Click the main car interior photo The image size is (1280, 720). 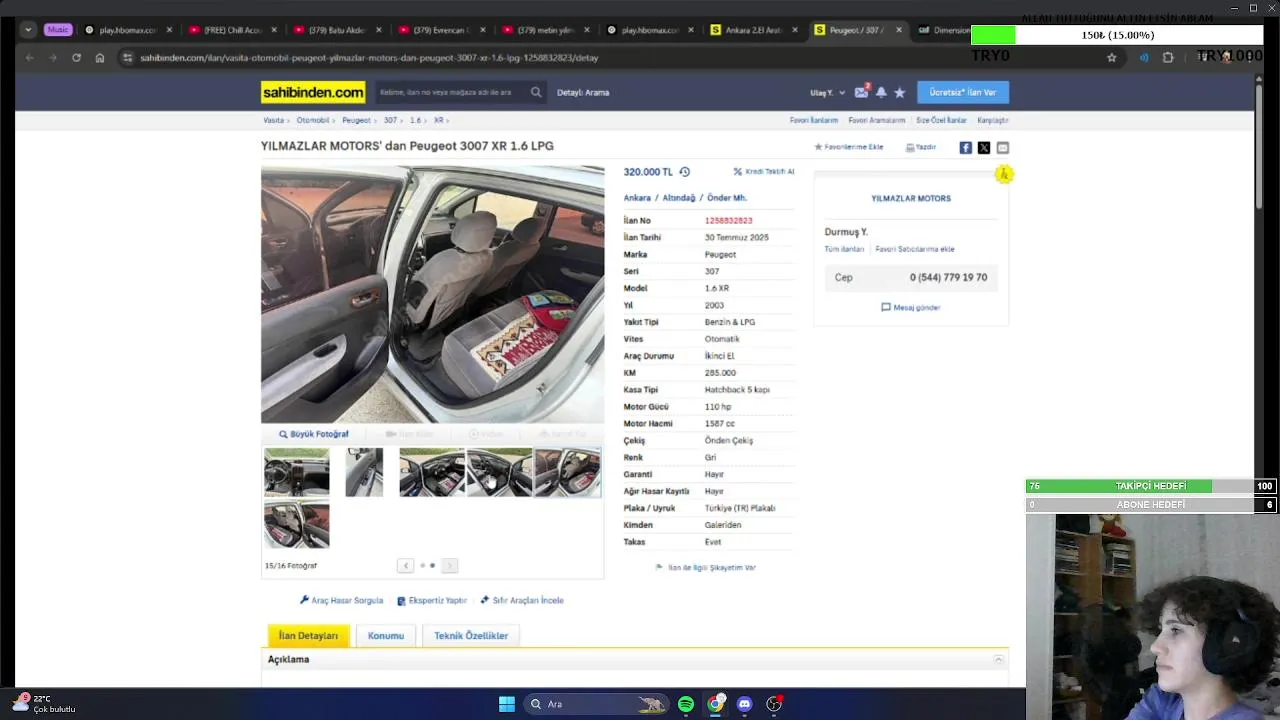coord(432,295)
